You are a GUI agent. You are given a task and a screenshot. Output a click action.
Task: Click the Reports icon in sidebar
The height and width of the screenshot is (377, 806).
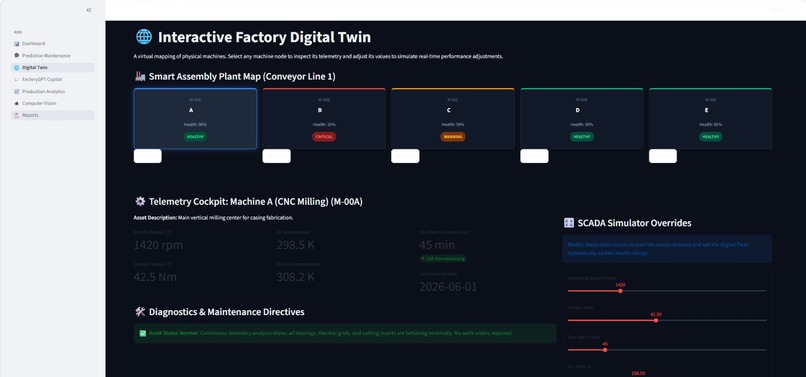(16, 115)
